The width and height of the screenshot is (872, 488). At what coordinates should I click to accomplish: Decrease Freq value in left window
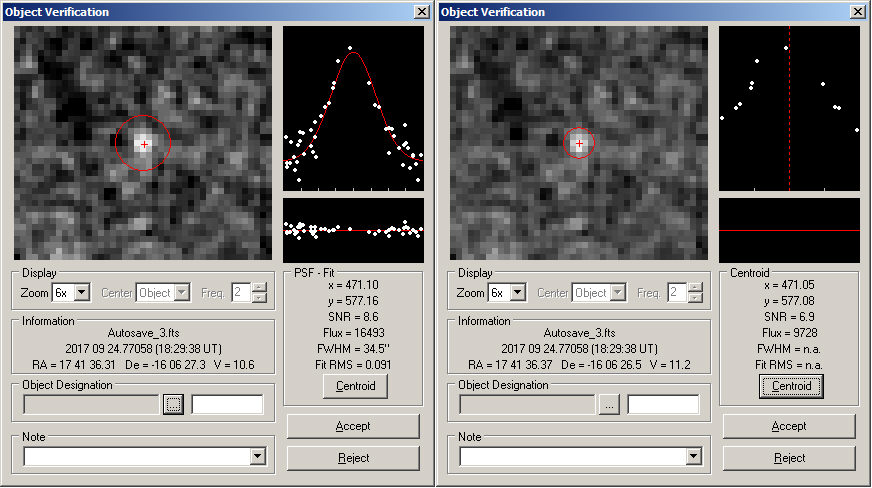coord(259,297)
